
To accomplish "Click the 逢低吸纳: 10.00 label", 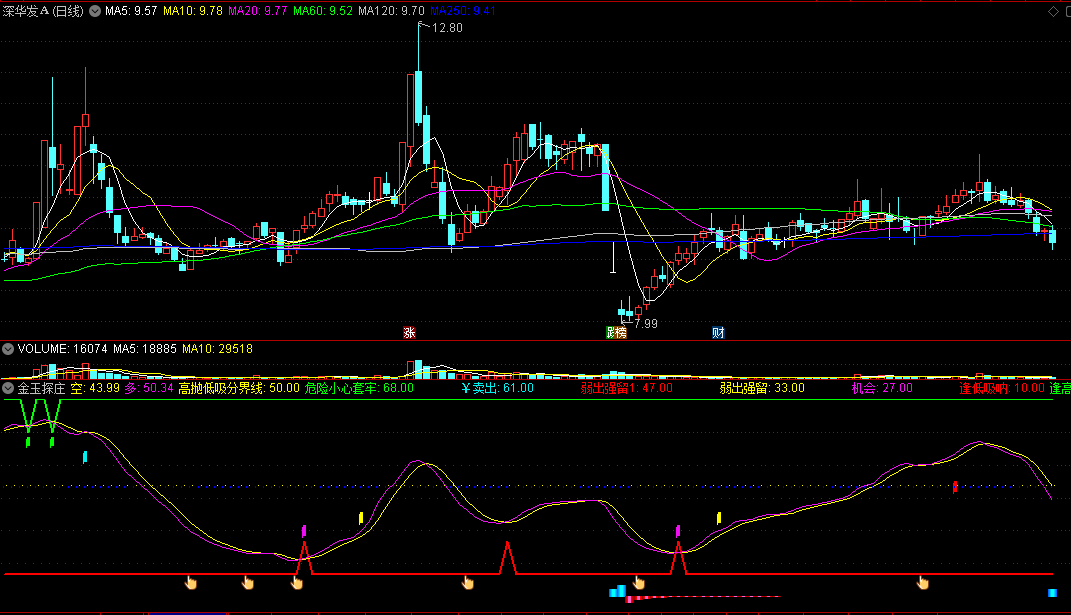I will pos(1002,388).
